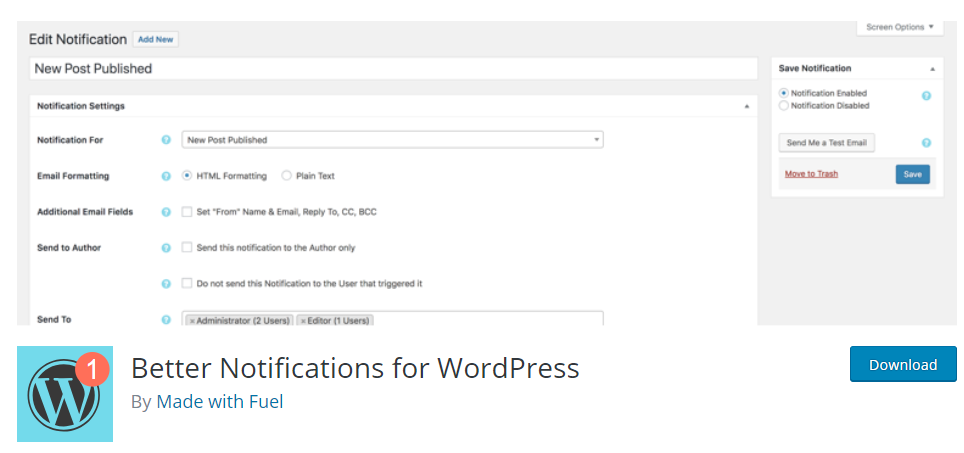Check Do not send to triggering User
964x453 pixels.
(x=187, y=283)
